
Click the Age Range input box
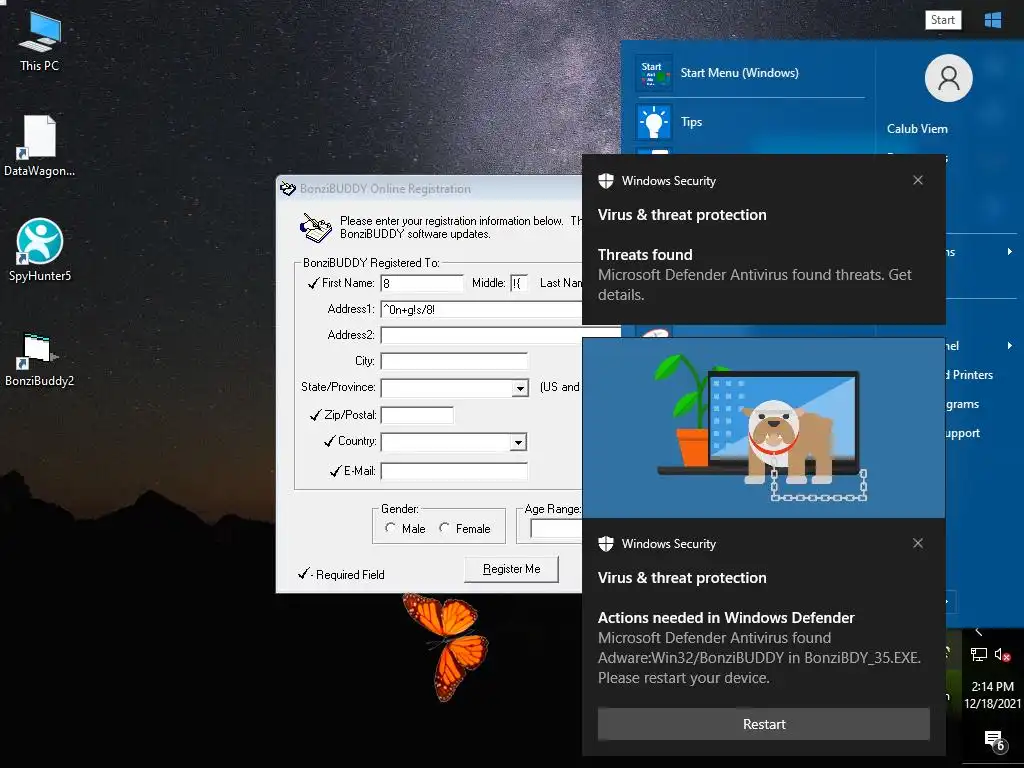click(556, 528)
